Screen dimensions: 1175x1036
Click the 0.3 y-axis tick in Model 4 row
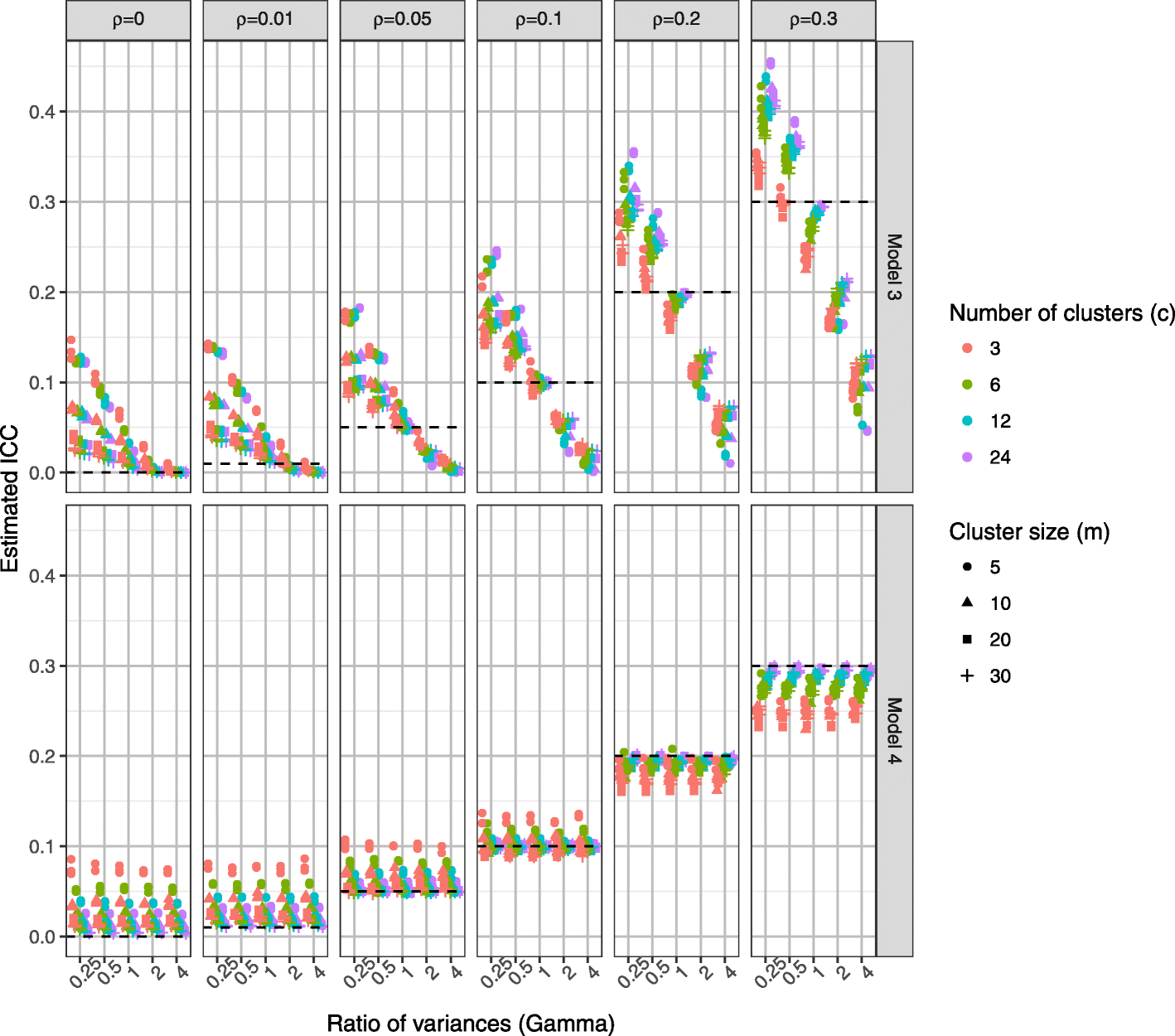click(42, 666)
